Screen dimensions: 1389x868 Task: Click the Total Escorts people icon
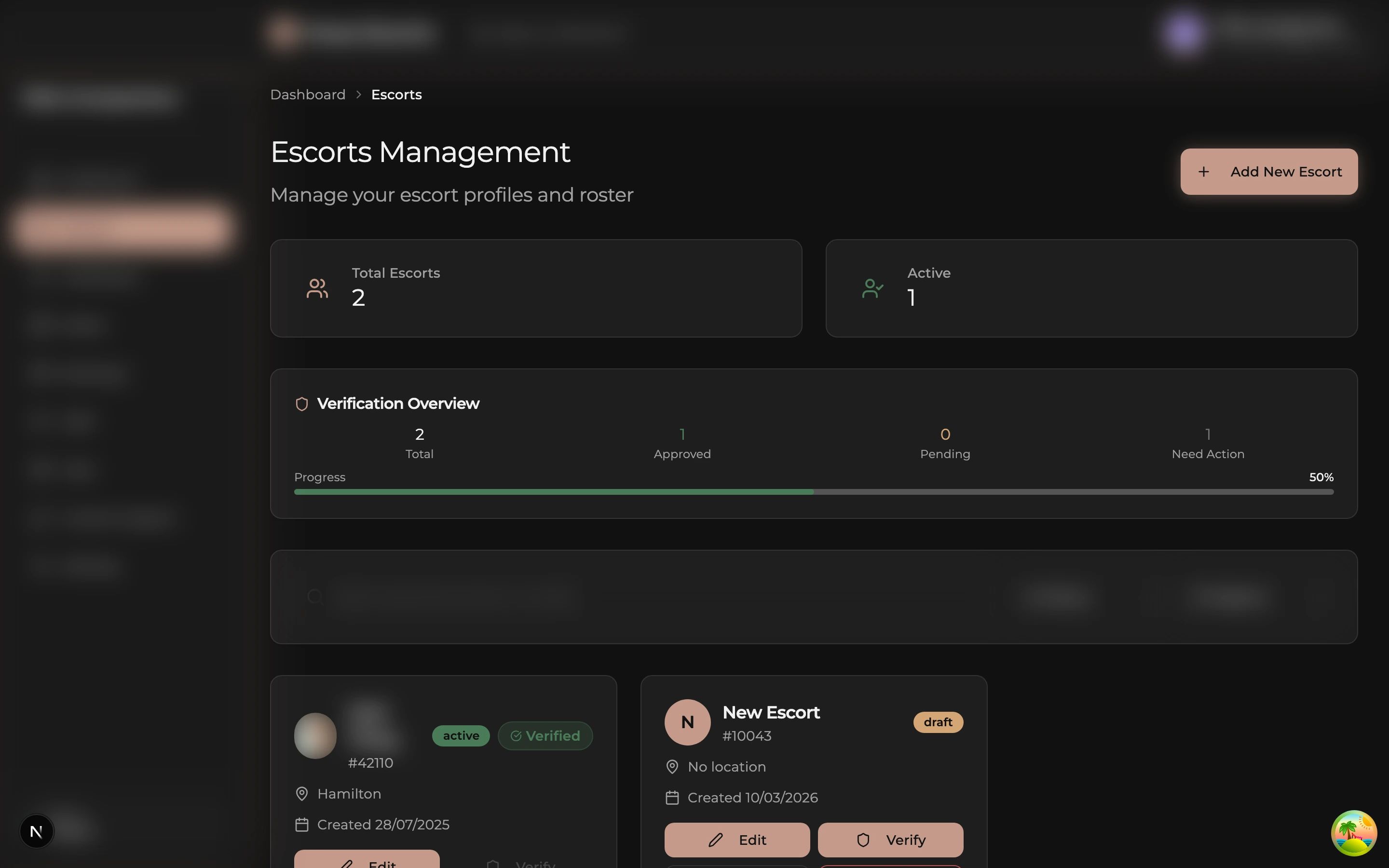[x=317, y=288]
